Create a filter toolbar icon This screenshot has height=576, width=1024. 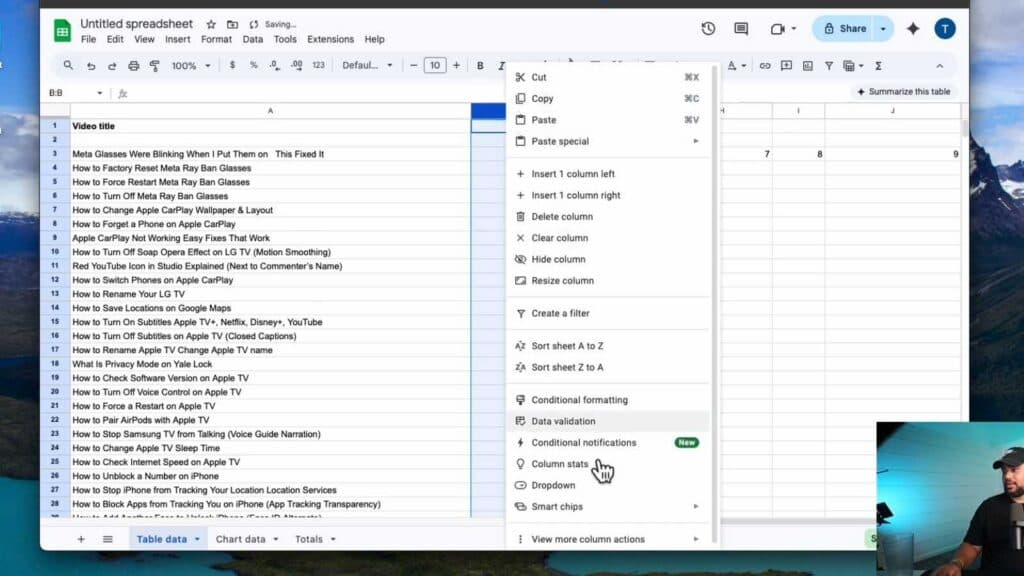(829, 66)
